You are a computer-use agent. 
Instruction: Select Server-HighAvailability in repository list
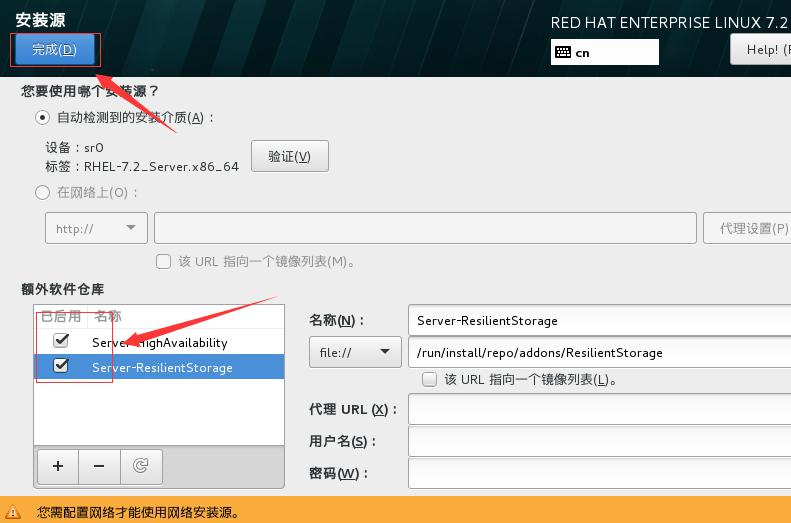(x=159, y=342)
